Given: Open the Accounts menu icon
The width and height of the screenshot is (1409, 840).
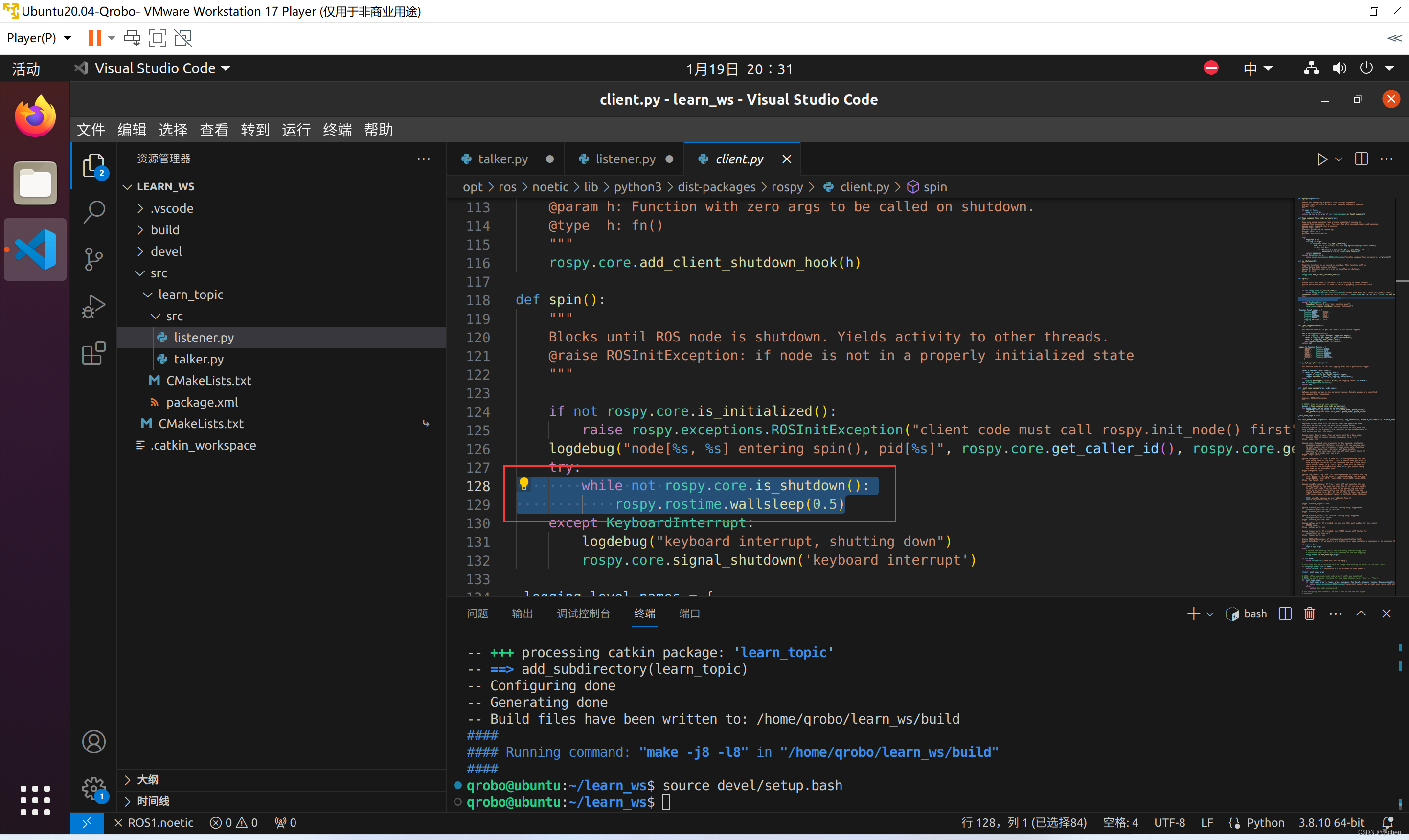Looking at the screenshot, I should [x=94, y=742].
